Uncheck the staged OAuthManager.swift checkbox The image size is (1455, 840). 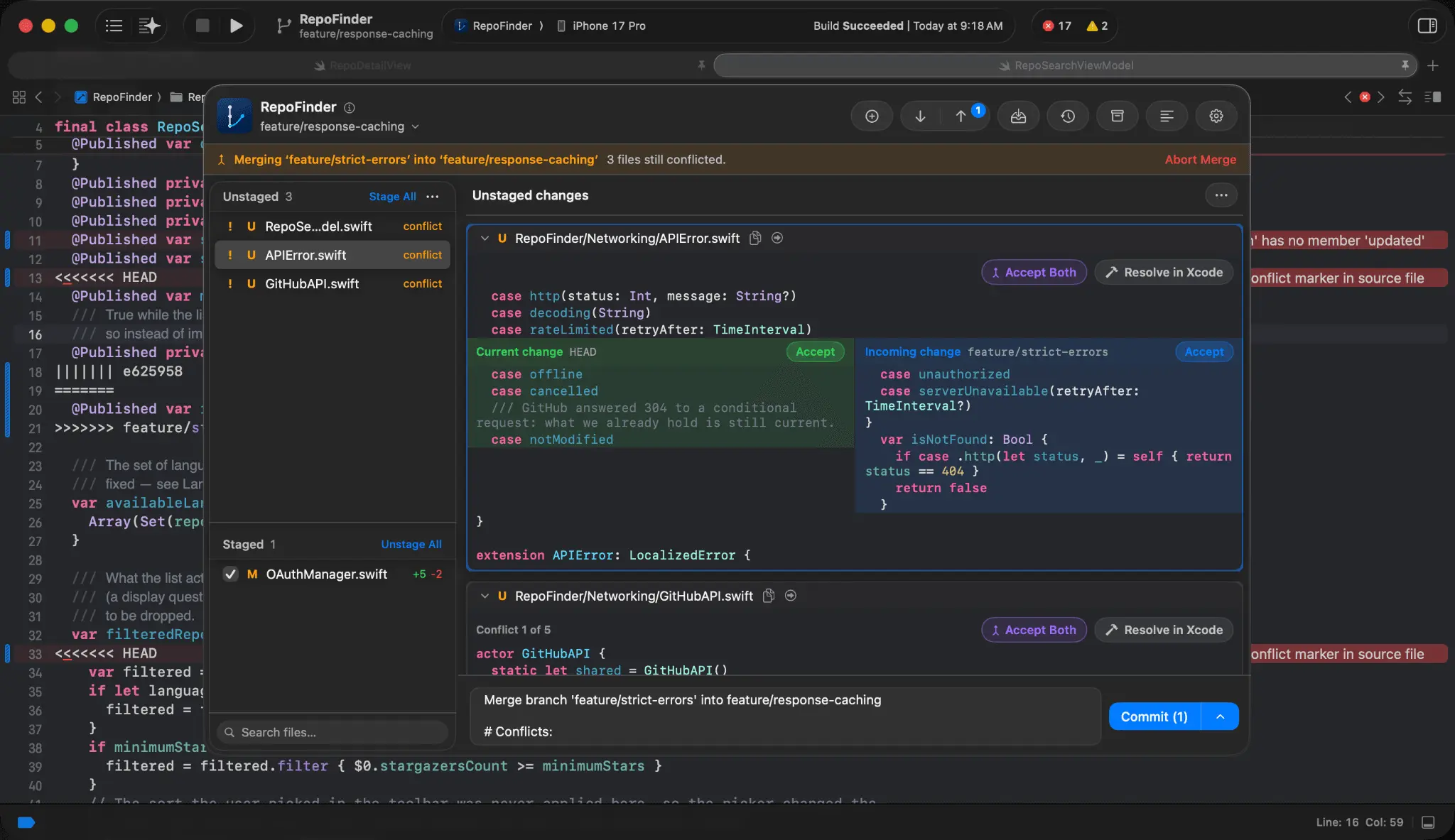tap(230, 574)
